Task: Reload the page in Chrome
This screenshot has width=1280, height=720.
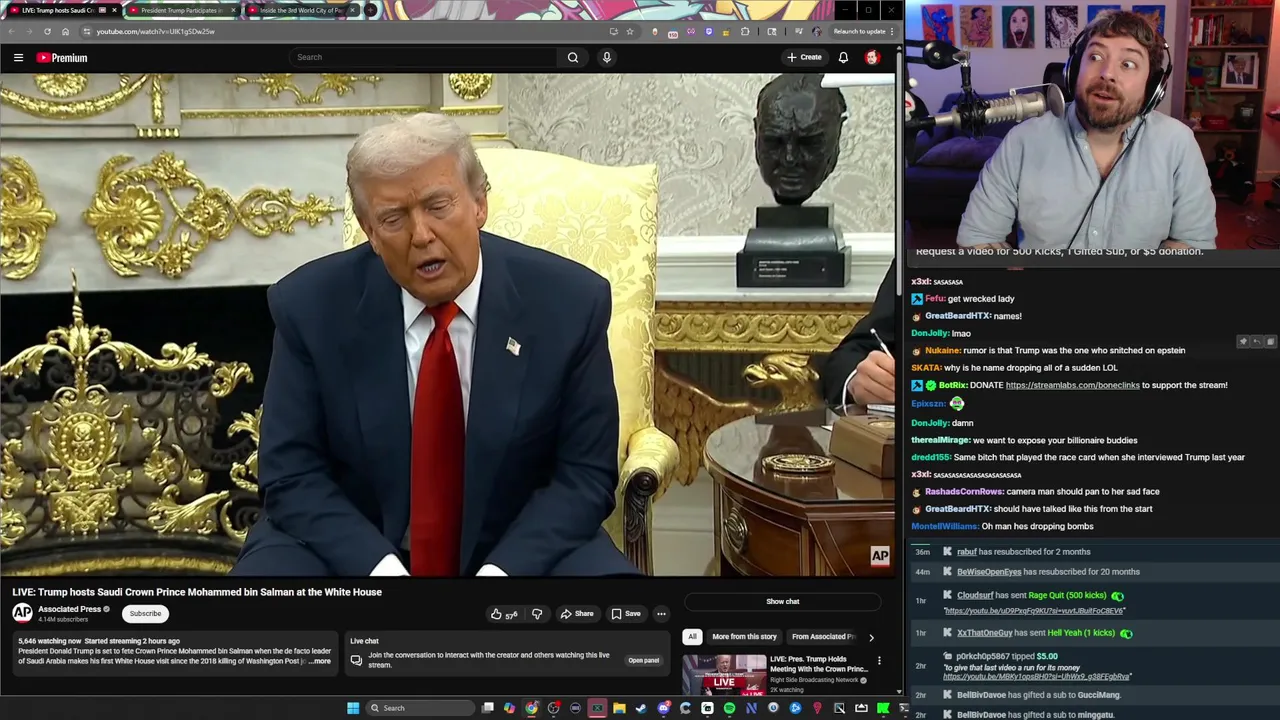Action: 47,31
